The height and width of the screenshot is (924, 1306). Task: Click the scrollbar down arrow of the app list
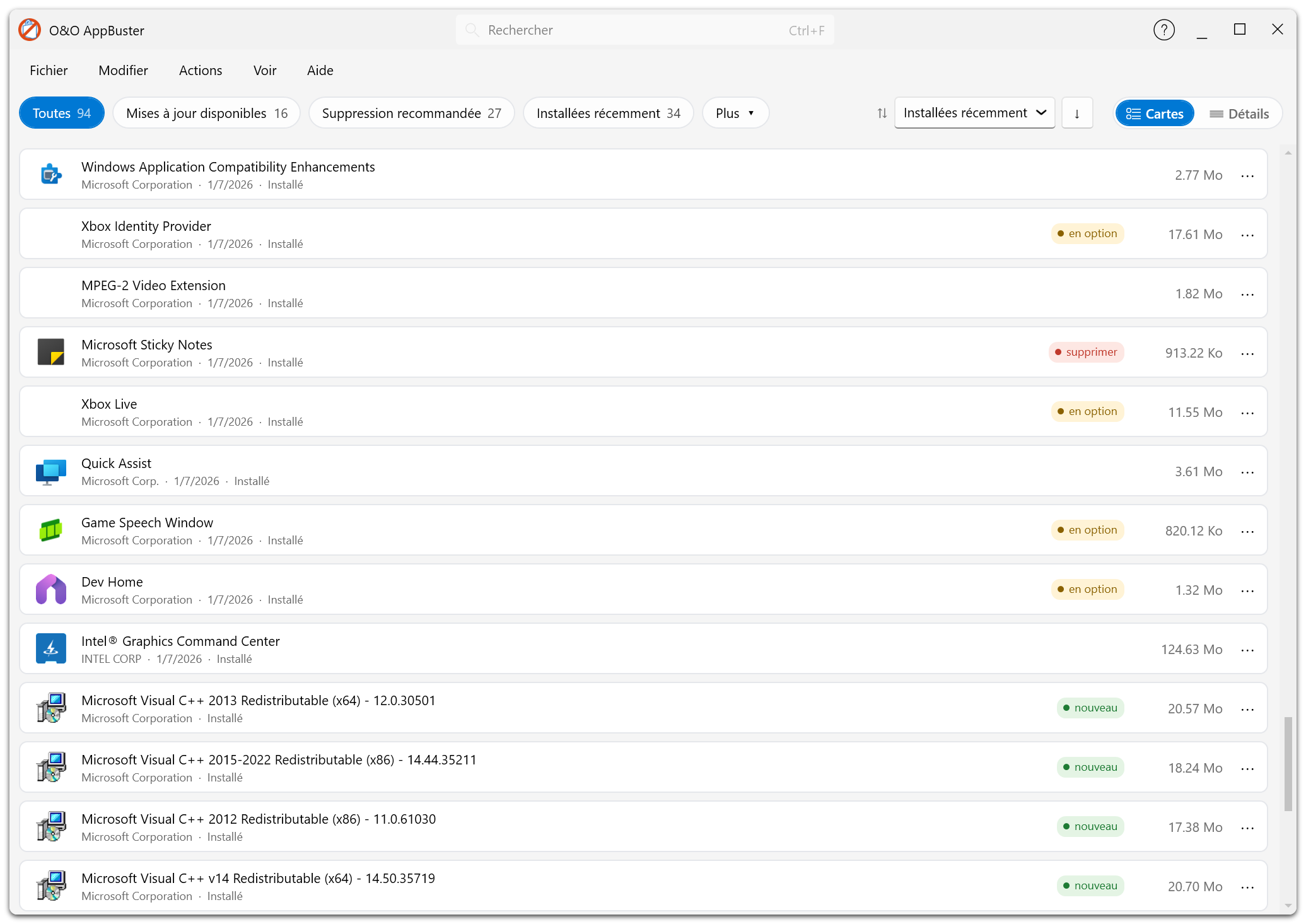[1288, 906]
